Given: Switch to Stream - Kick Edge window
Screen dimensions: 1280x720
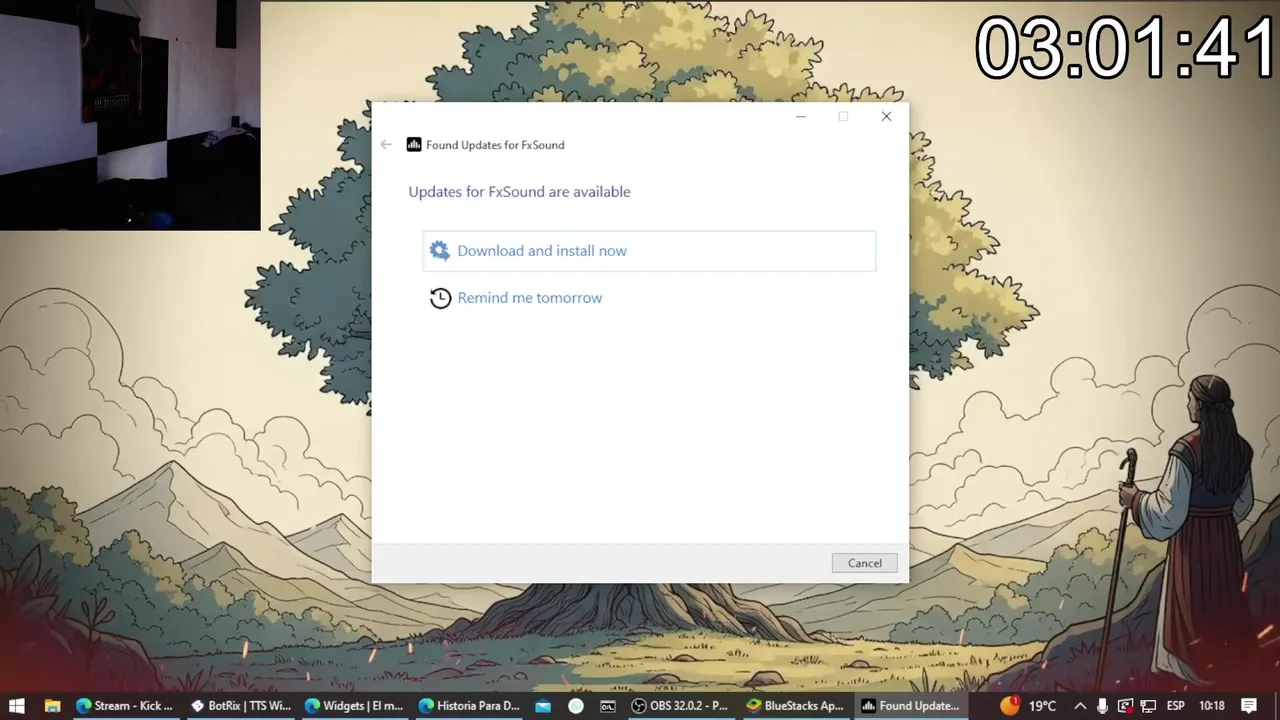Looking at the screenshot, I should point(125,706).
